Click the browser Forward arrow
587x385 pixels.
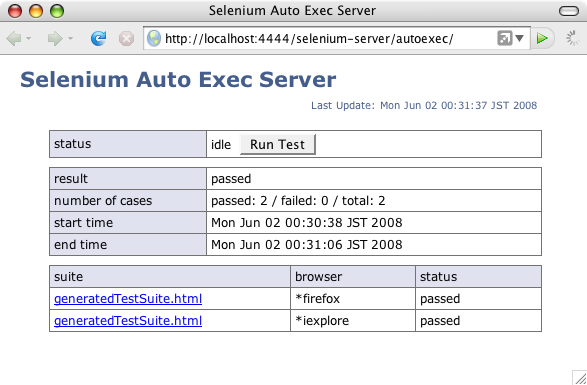tap(55, 38)
